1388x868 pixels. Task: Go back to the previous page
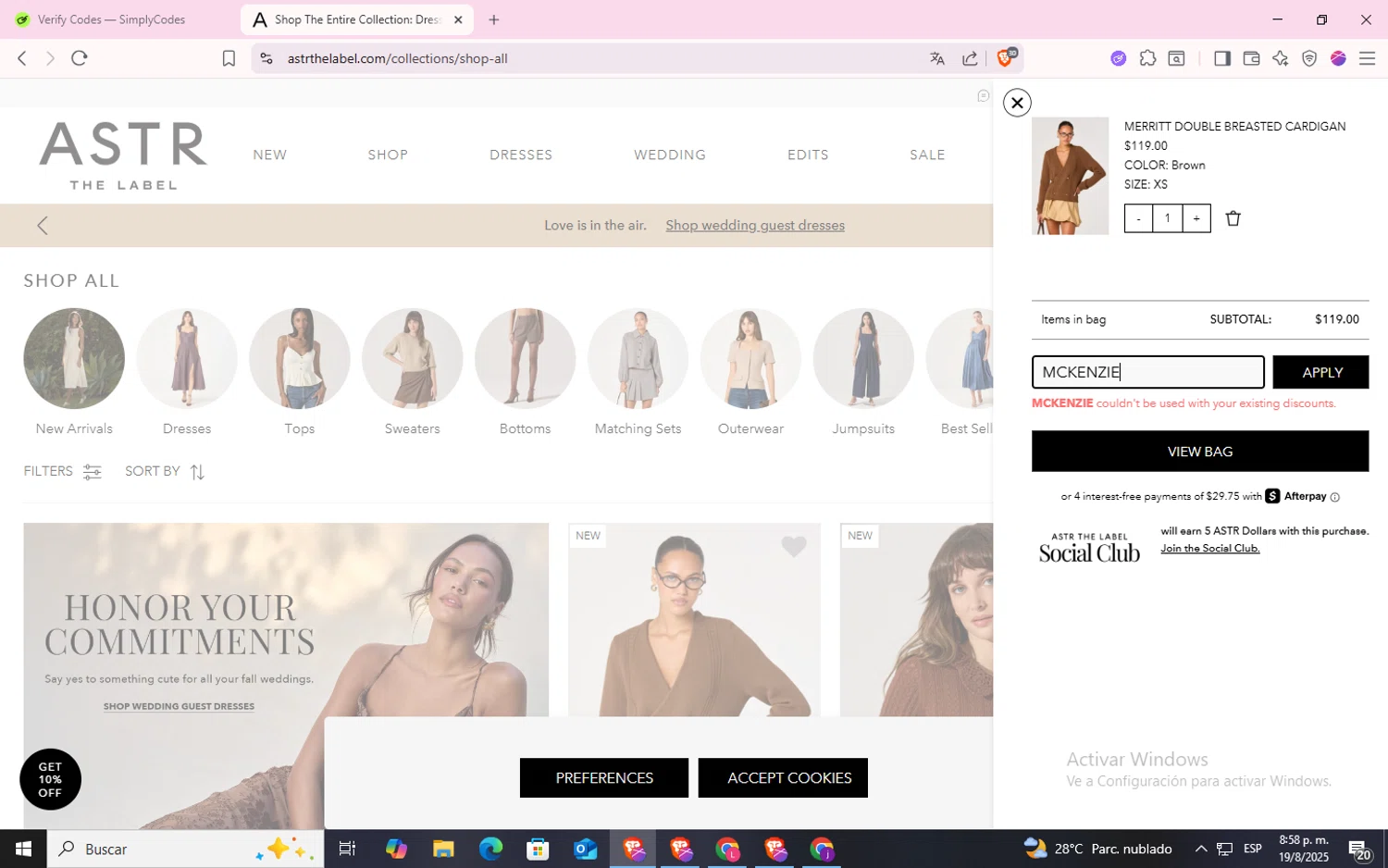pos(22,58)
